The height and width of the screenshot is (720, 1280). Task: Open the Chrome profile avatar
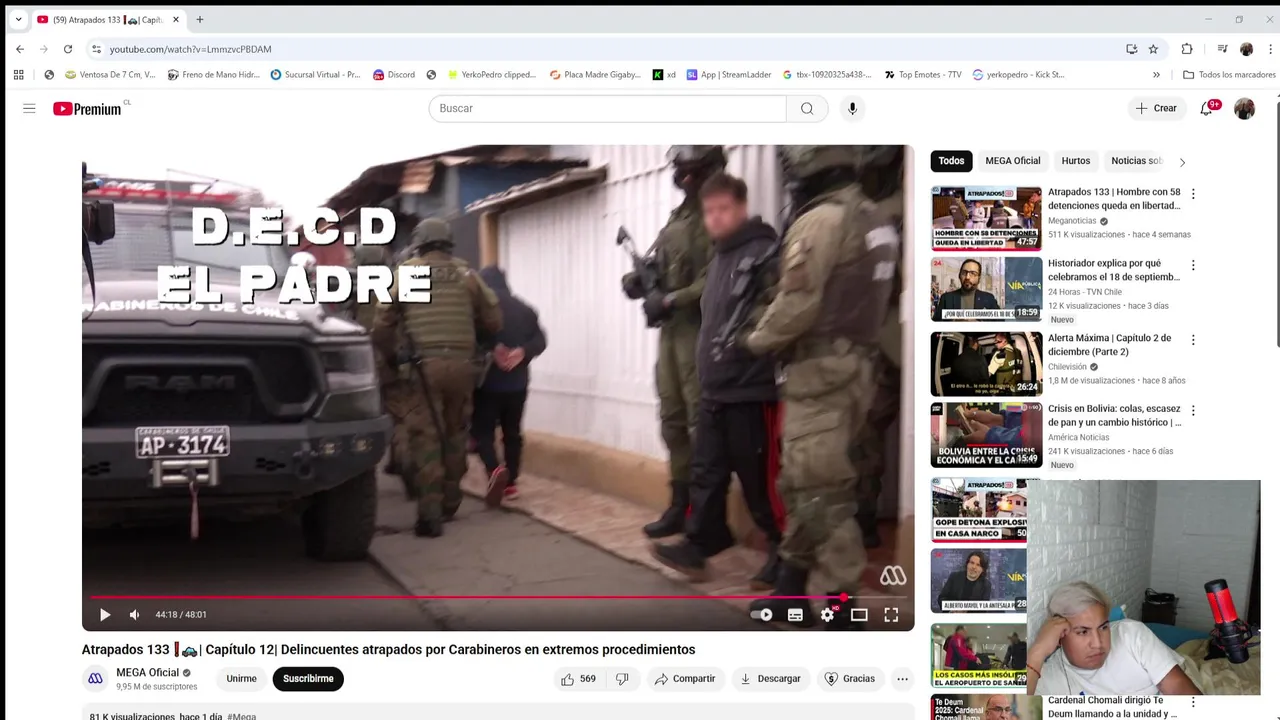(x=1246, y=49)
